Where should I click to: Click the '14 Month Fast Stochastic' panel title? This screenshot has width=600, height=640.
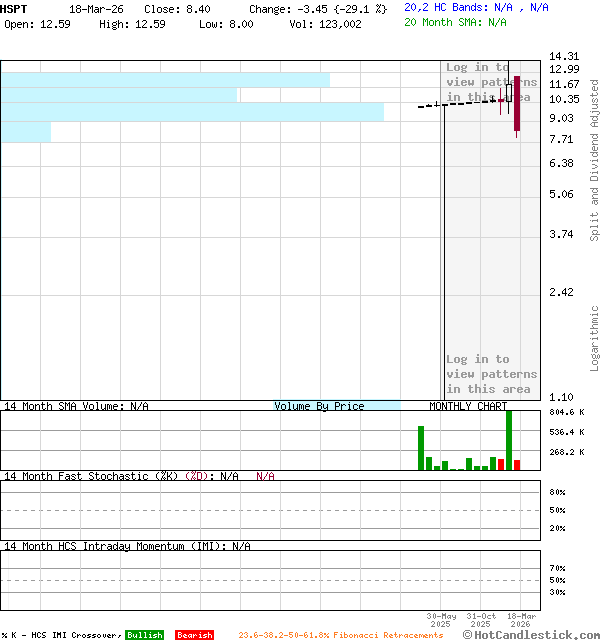pyautogui.click(x=90, y=476)
